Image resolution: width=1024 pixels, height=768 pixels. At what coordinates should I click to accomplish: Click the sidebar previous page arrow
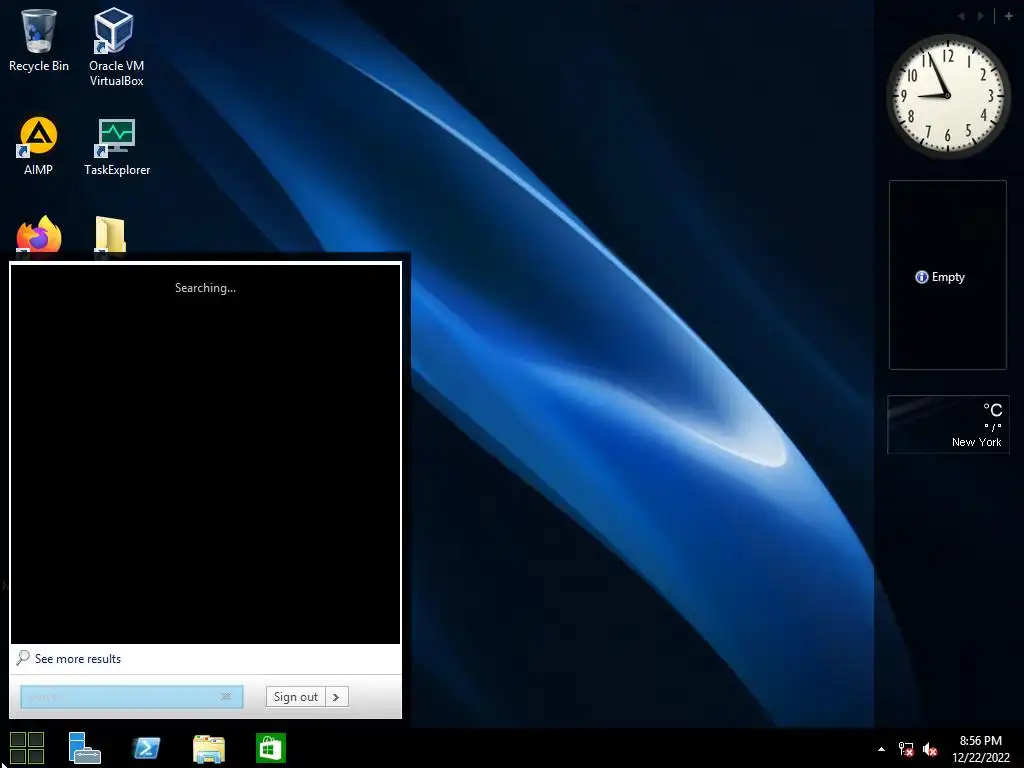point(961,16)
